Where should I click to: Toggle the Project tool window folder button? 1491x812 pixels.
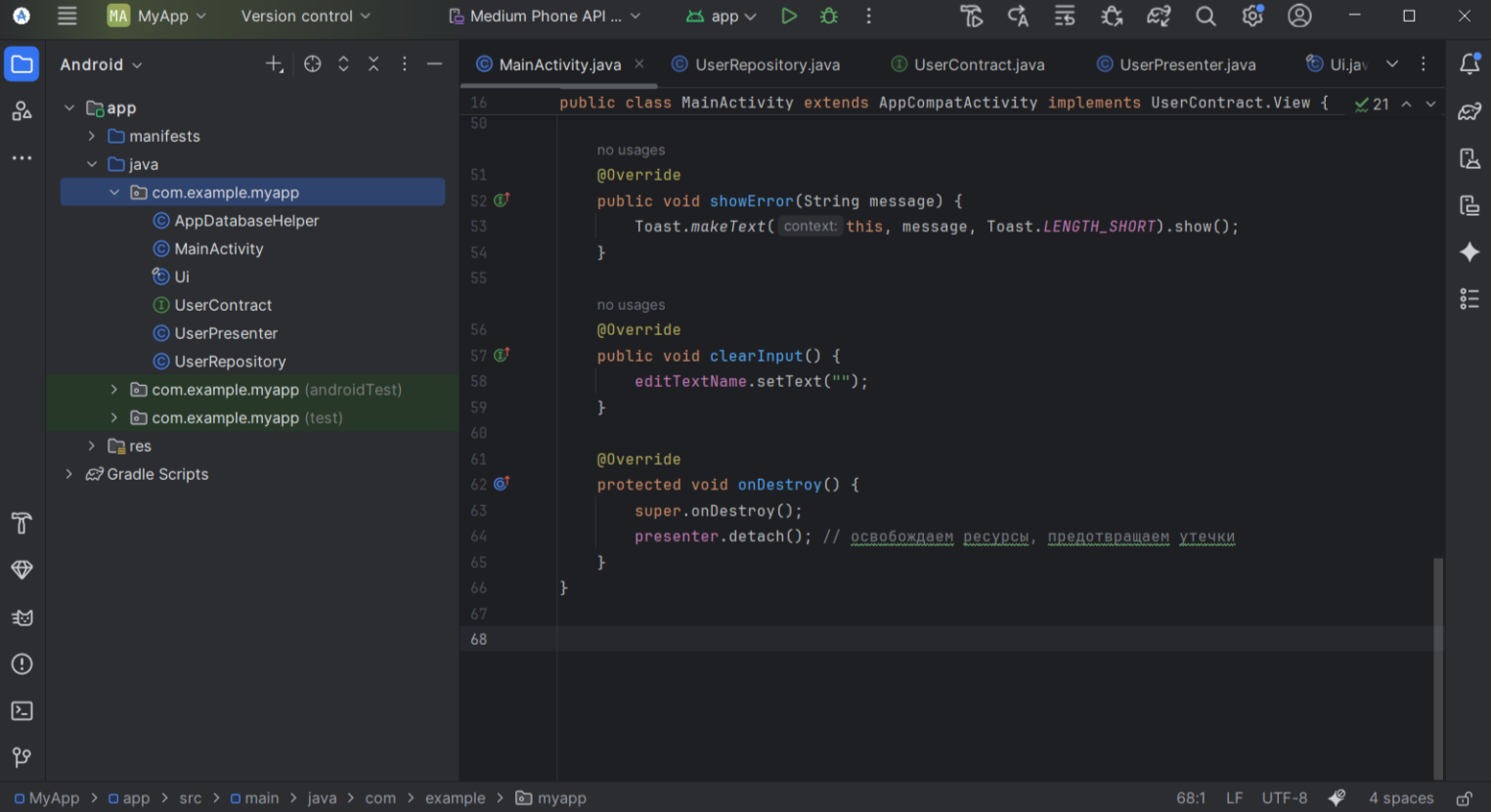pos(22,64)
